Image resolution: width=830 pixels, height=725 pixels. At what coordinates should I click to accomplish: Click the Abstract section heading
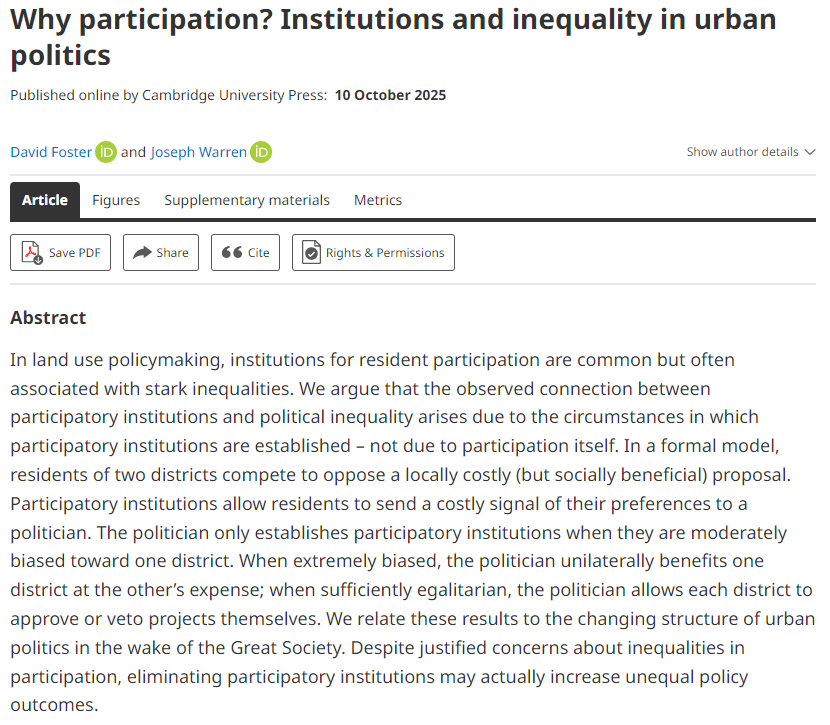[x=48, y=318]
